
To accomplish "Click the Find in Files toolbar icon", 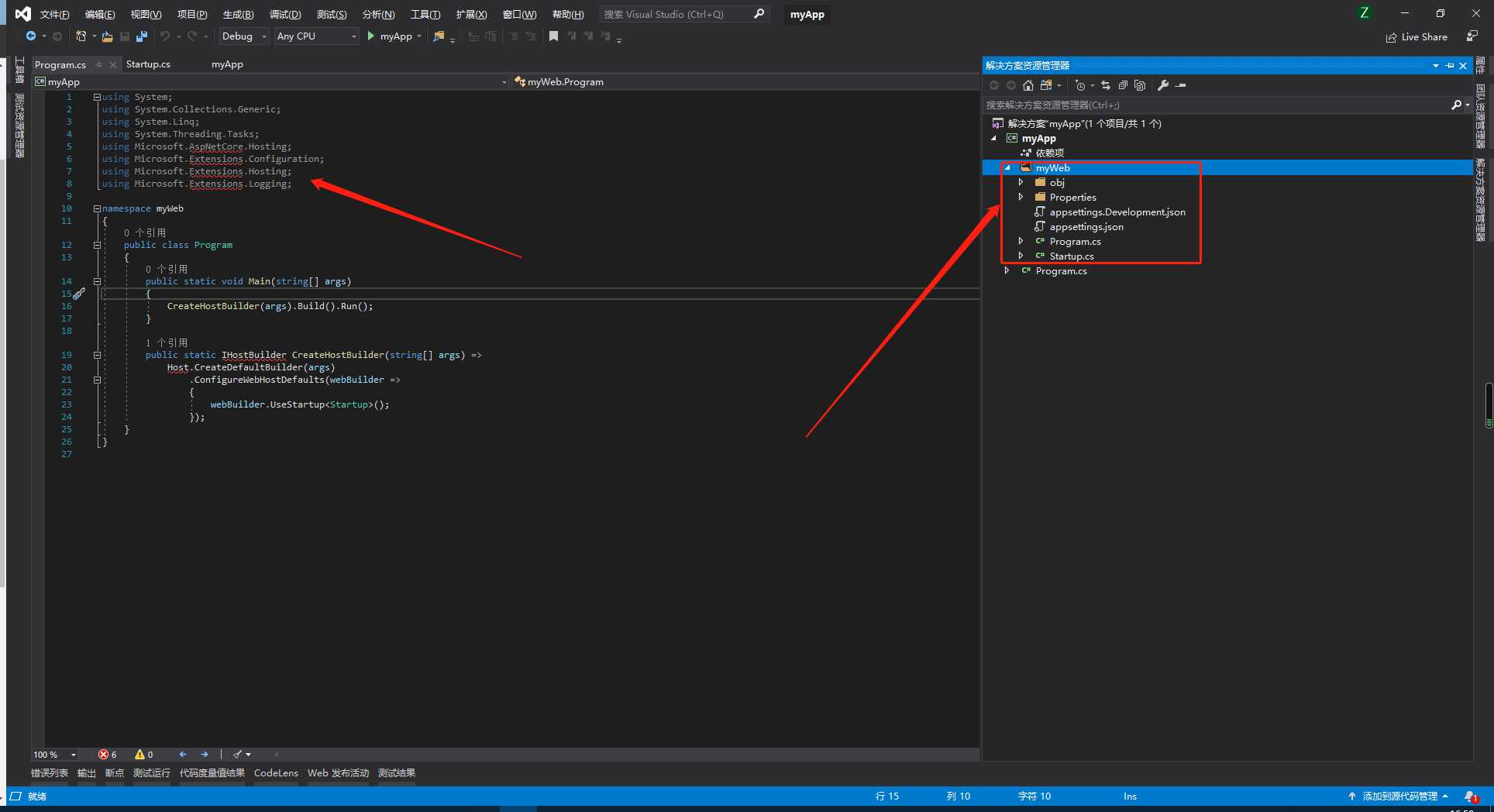I will point(439,36).
